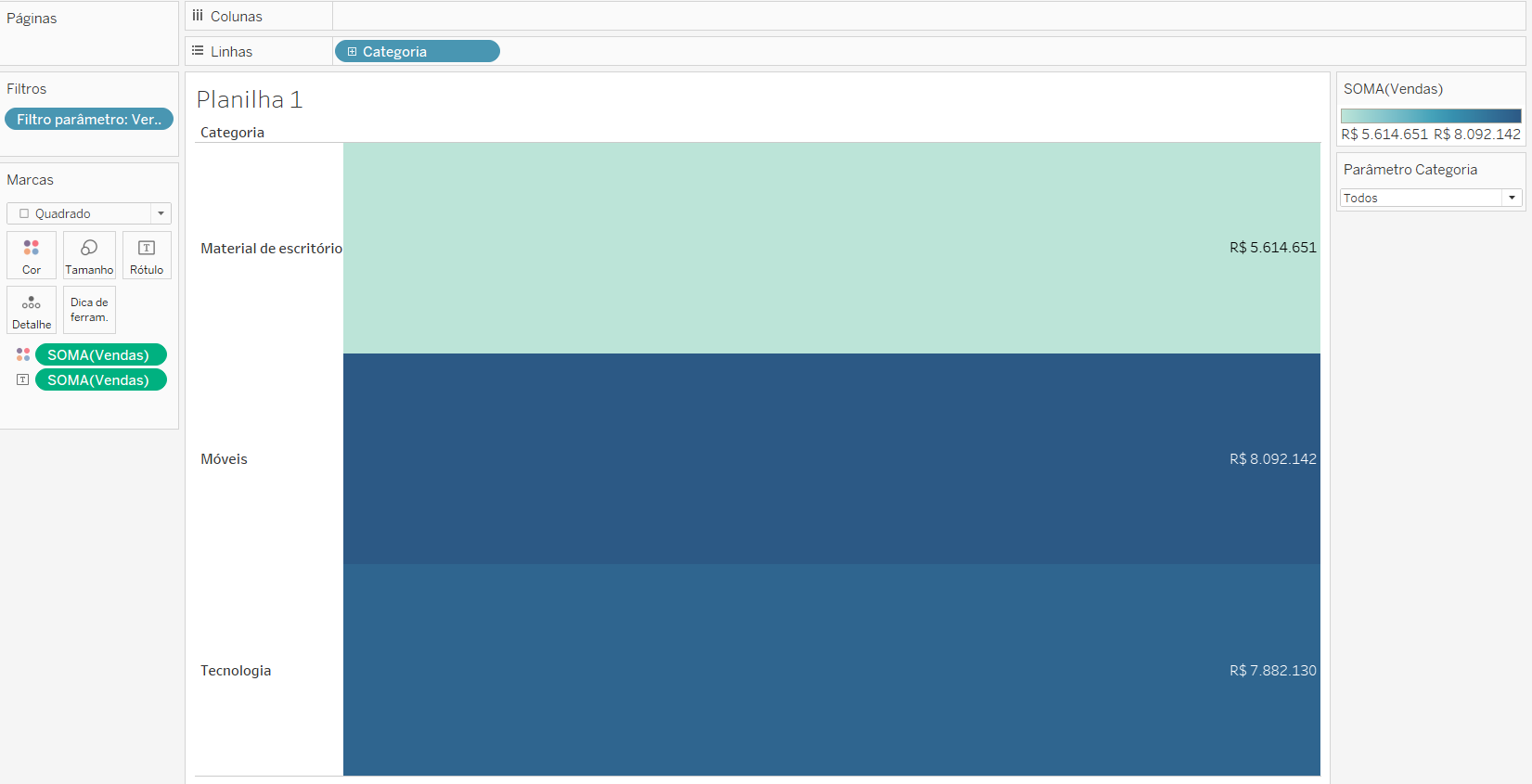The width and height of the screenshot is (1532, 784).
Task: Click the color icon beside first SOMA(Vendas) pill
Action: 23,354
